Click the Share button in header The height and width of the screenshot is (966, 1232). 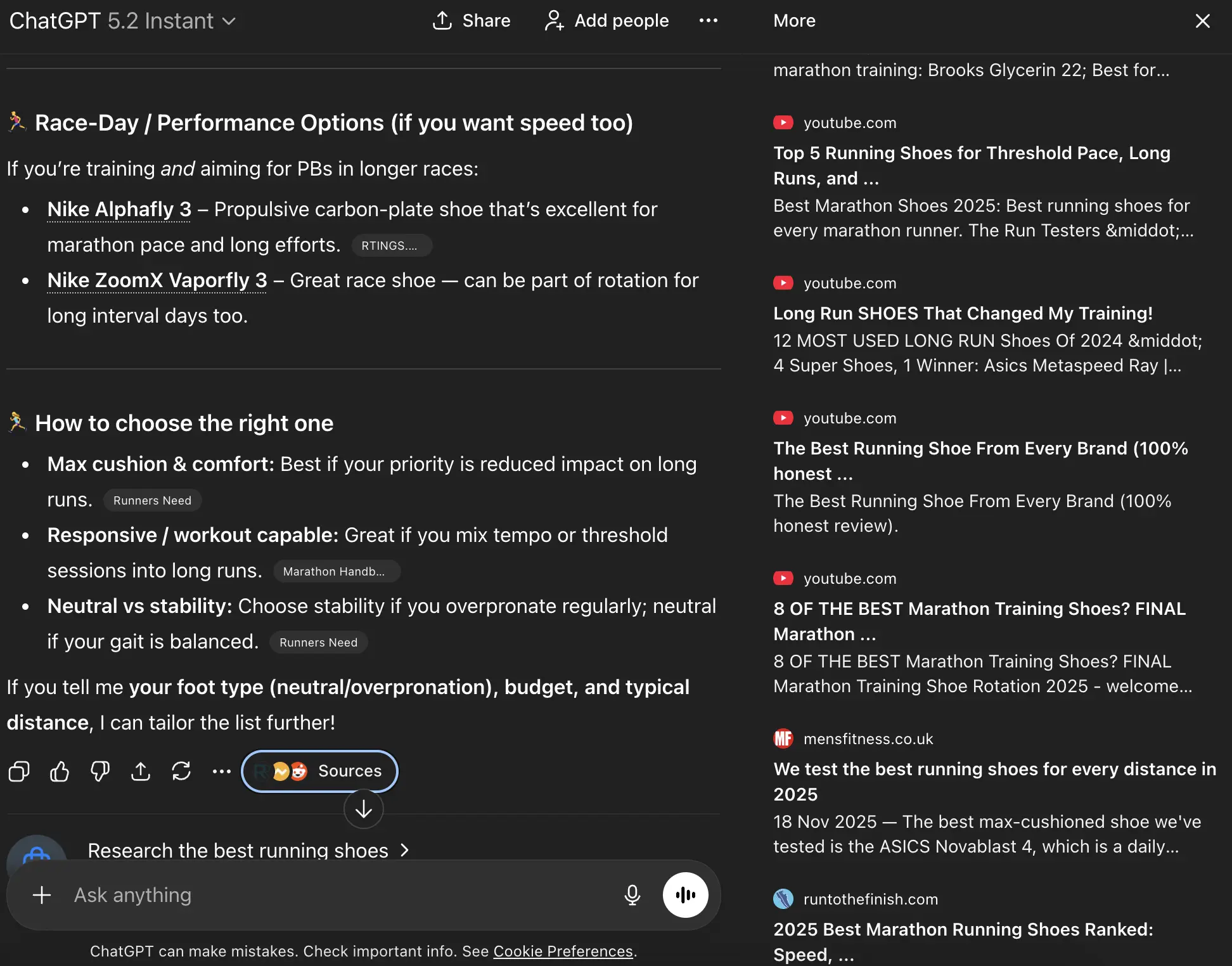472,21
